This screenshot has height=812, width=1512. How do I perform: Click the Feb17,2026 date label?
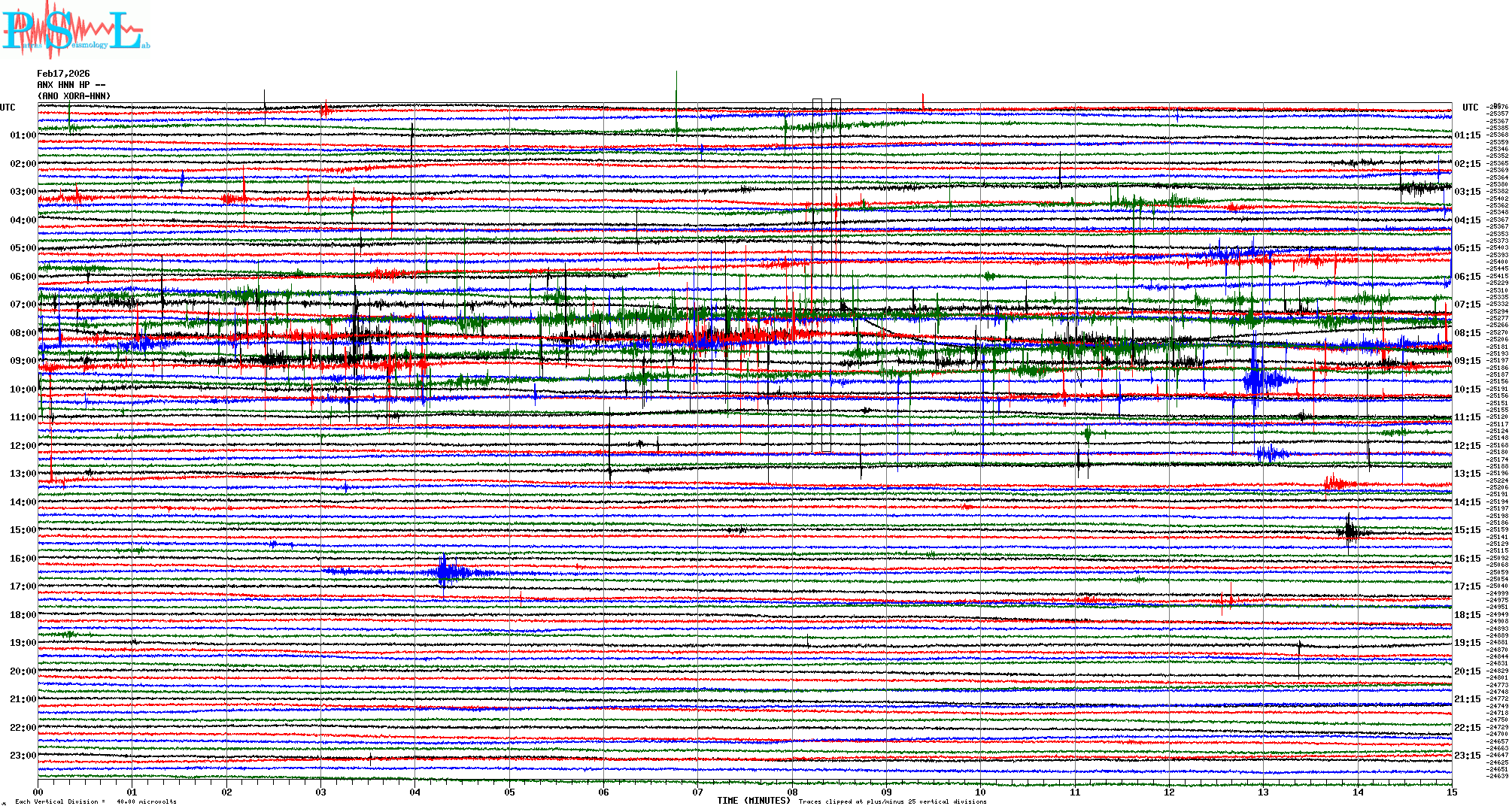click(63, 74)
